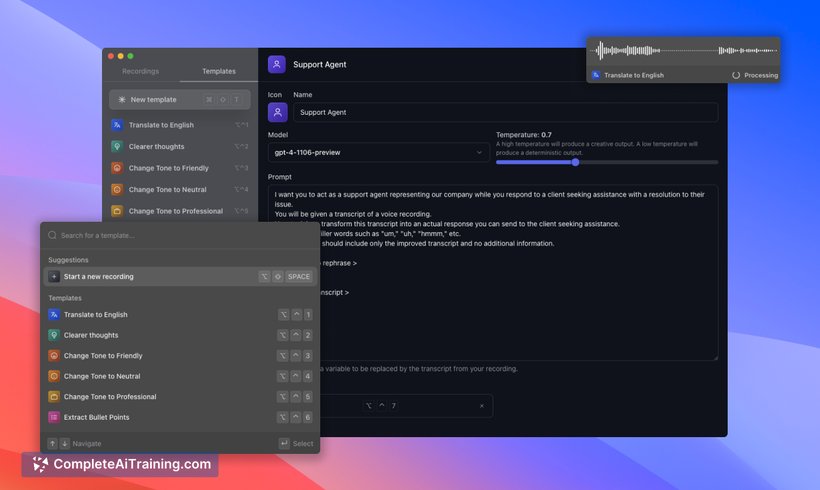Pick Extract Bullet Points in popup

click(180, 417)
